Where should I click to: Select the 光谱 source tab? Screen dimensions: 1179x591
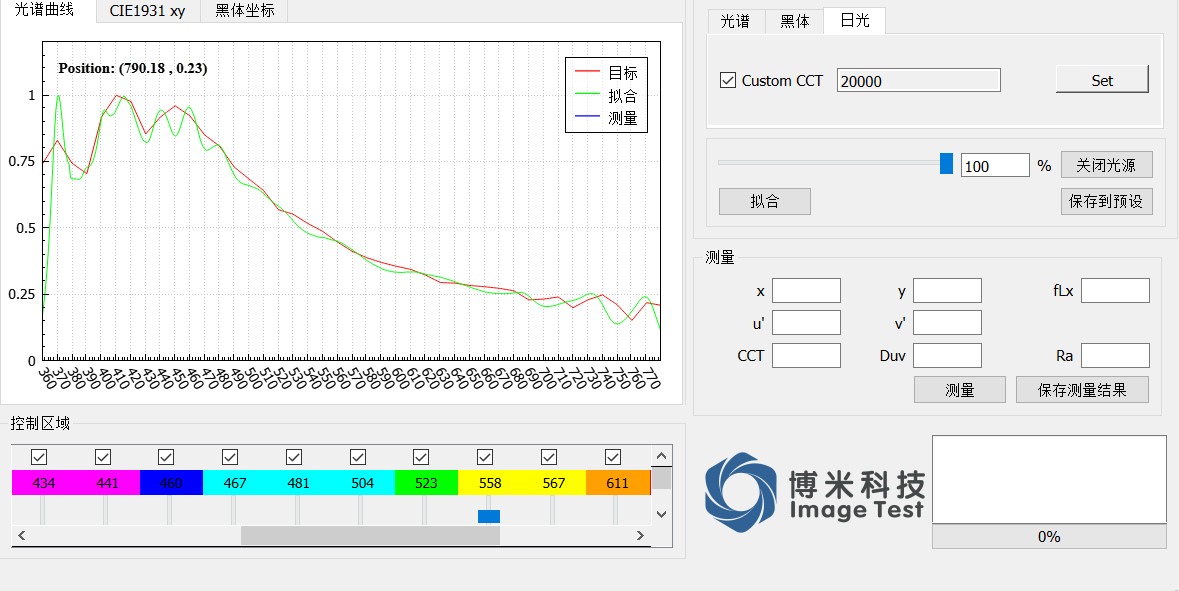click(x=735, y=21)
